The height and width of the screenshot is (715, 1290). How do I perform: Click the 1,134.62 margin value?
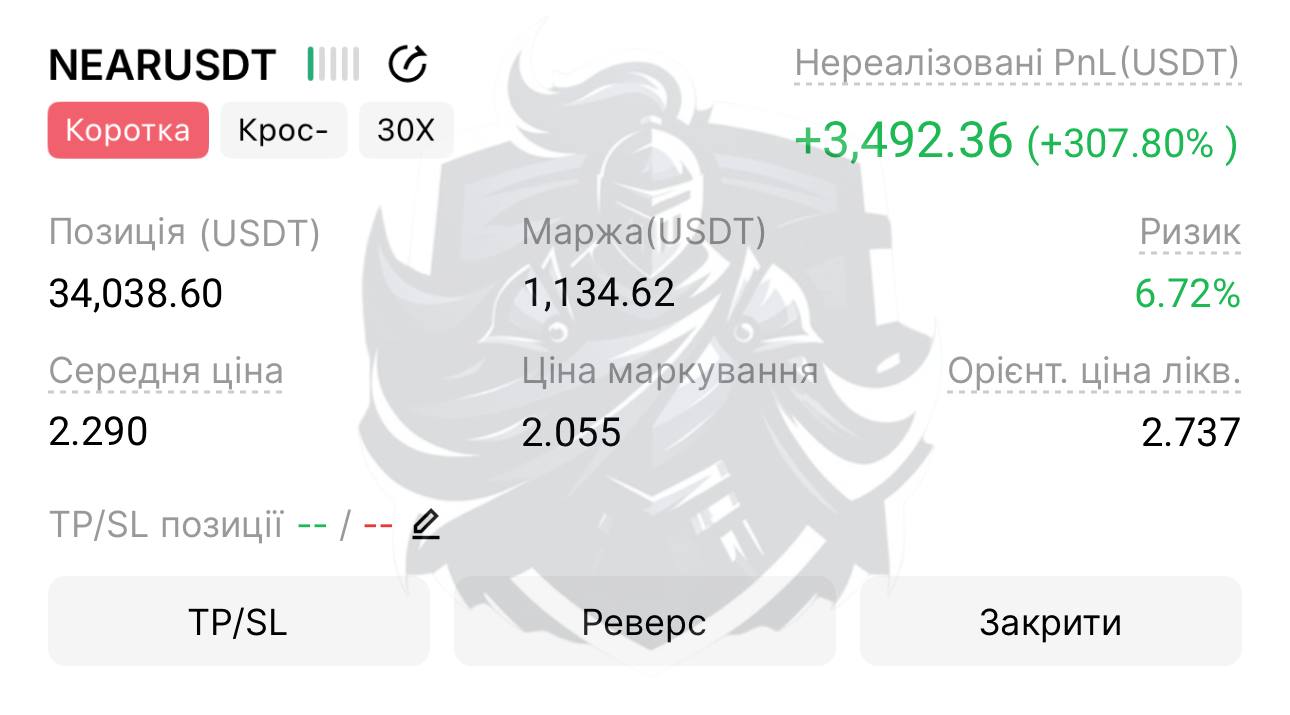click(x=599, y=294)
